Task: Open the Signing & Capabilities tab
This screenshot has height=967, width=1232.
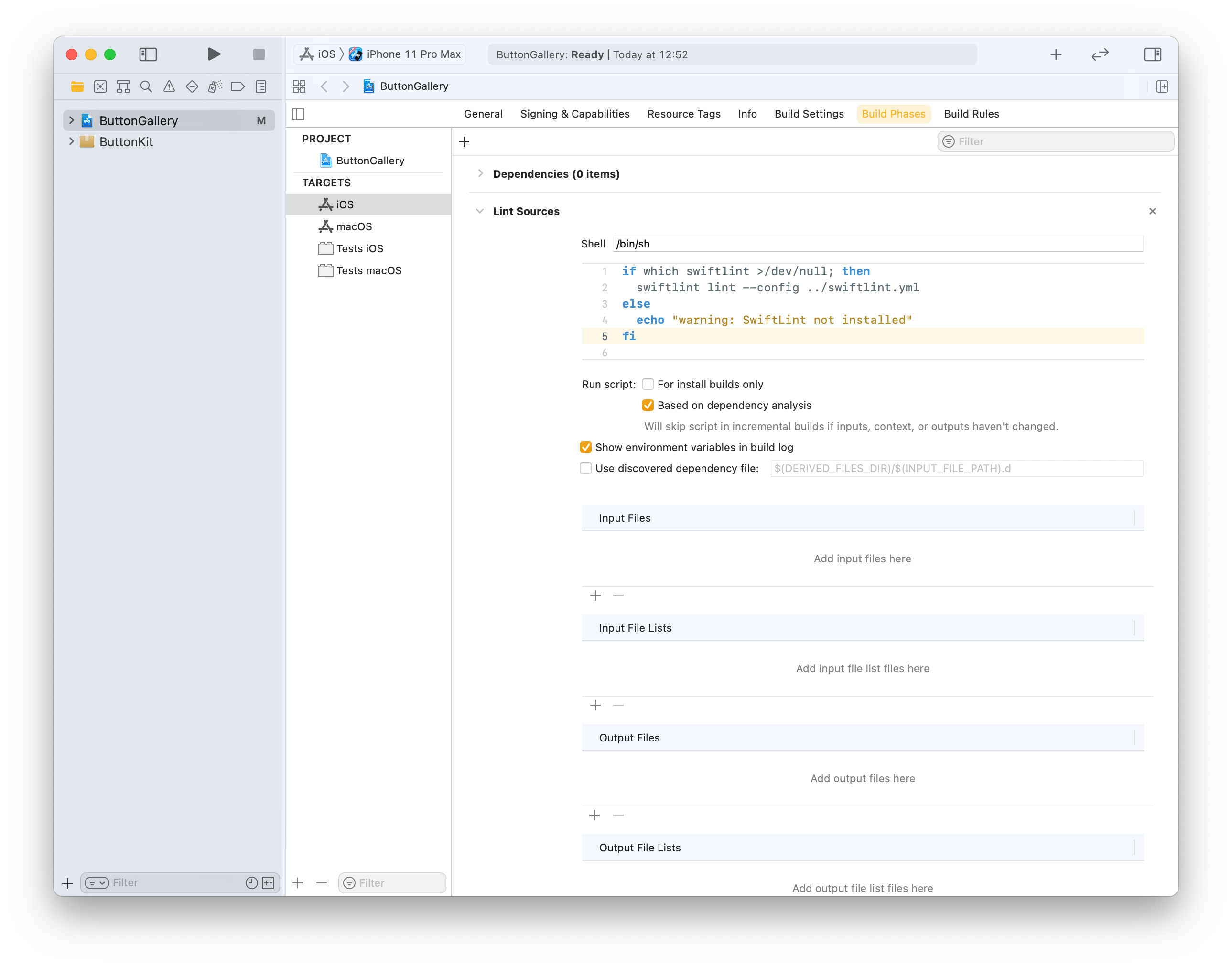Action: point(575,114)
